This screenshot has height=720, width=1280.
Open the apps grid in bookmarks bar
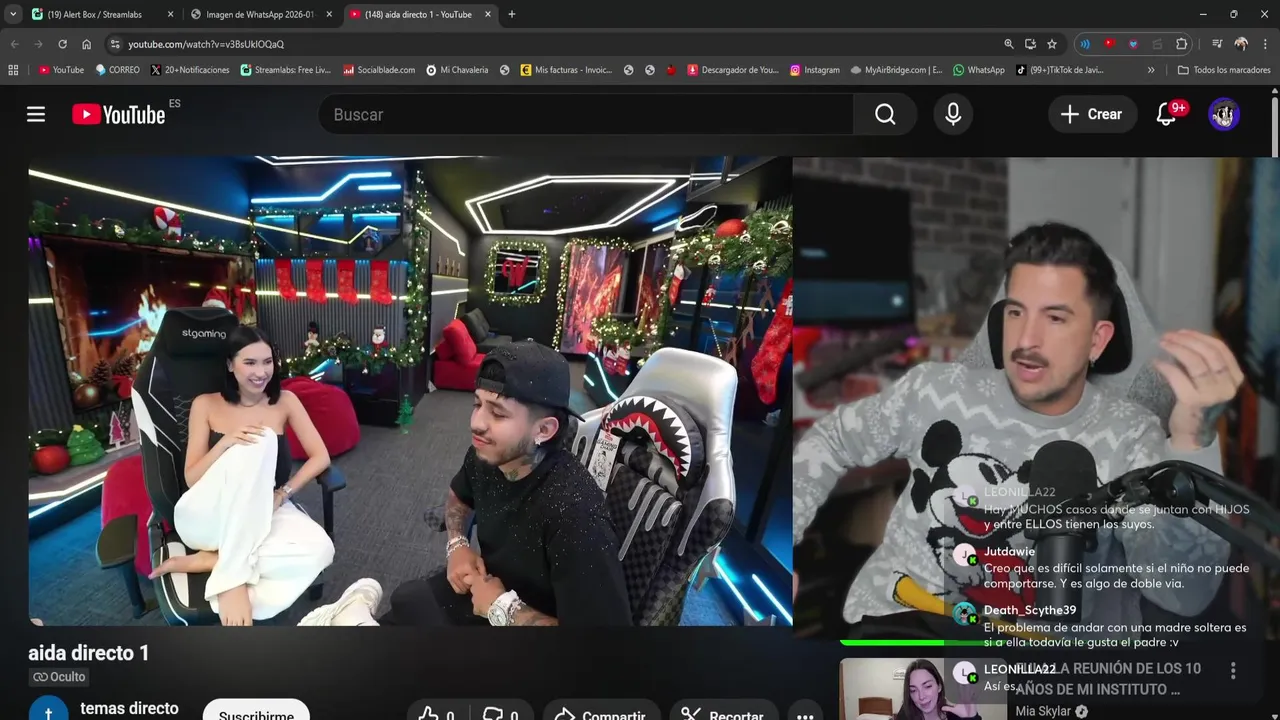(x=13, y=70)
